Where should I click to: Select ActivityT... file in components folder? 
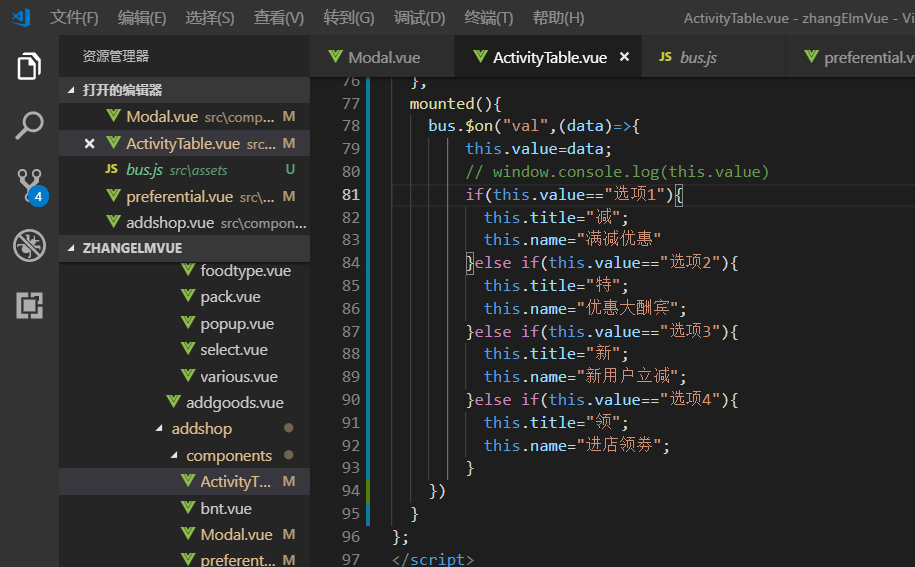click(184, 482)
